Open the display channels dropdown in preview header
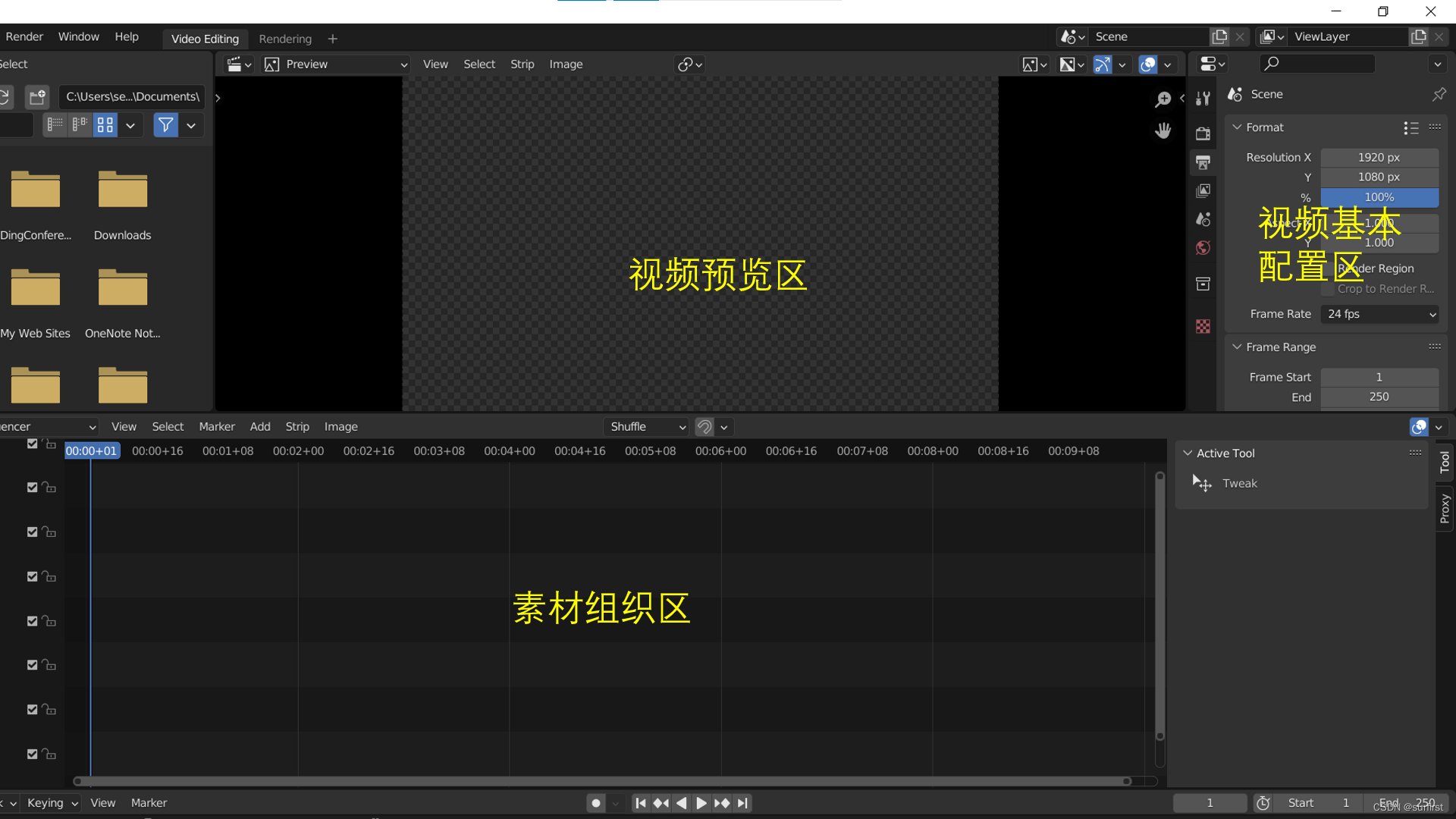 (1034, 64)
